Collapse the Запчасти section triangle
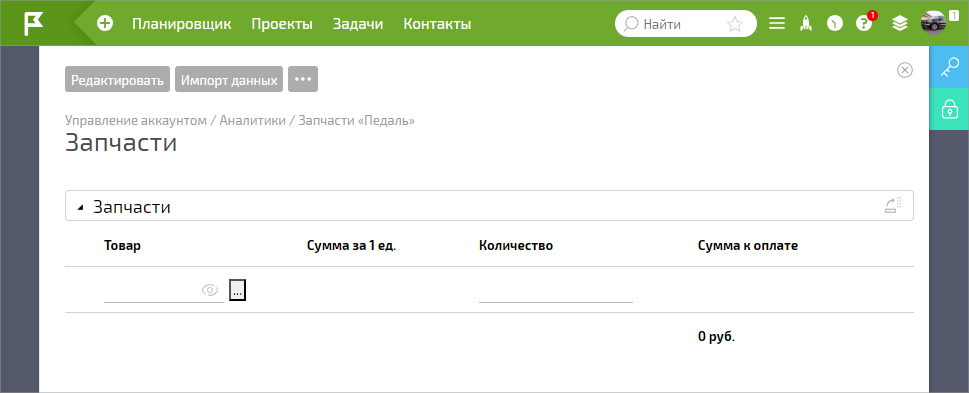 (80, 208)
